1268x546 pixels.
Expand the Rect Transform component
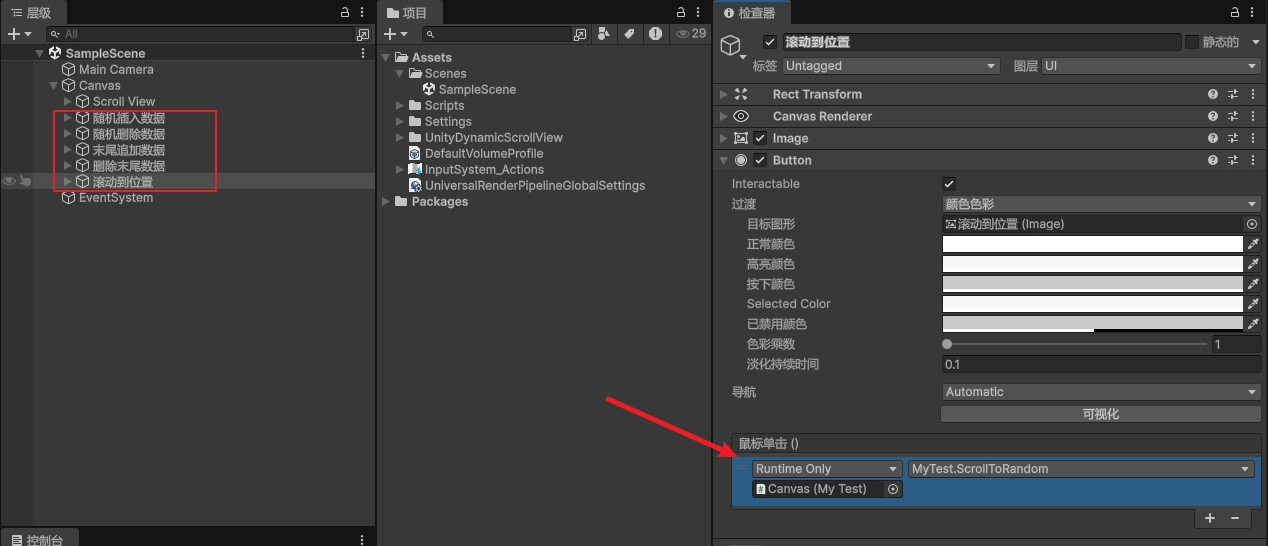coord(723,94)
